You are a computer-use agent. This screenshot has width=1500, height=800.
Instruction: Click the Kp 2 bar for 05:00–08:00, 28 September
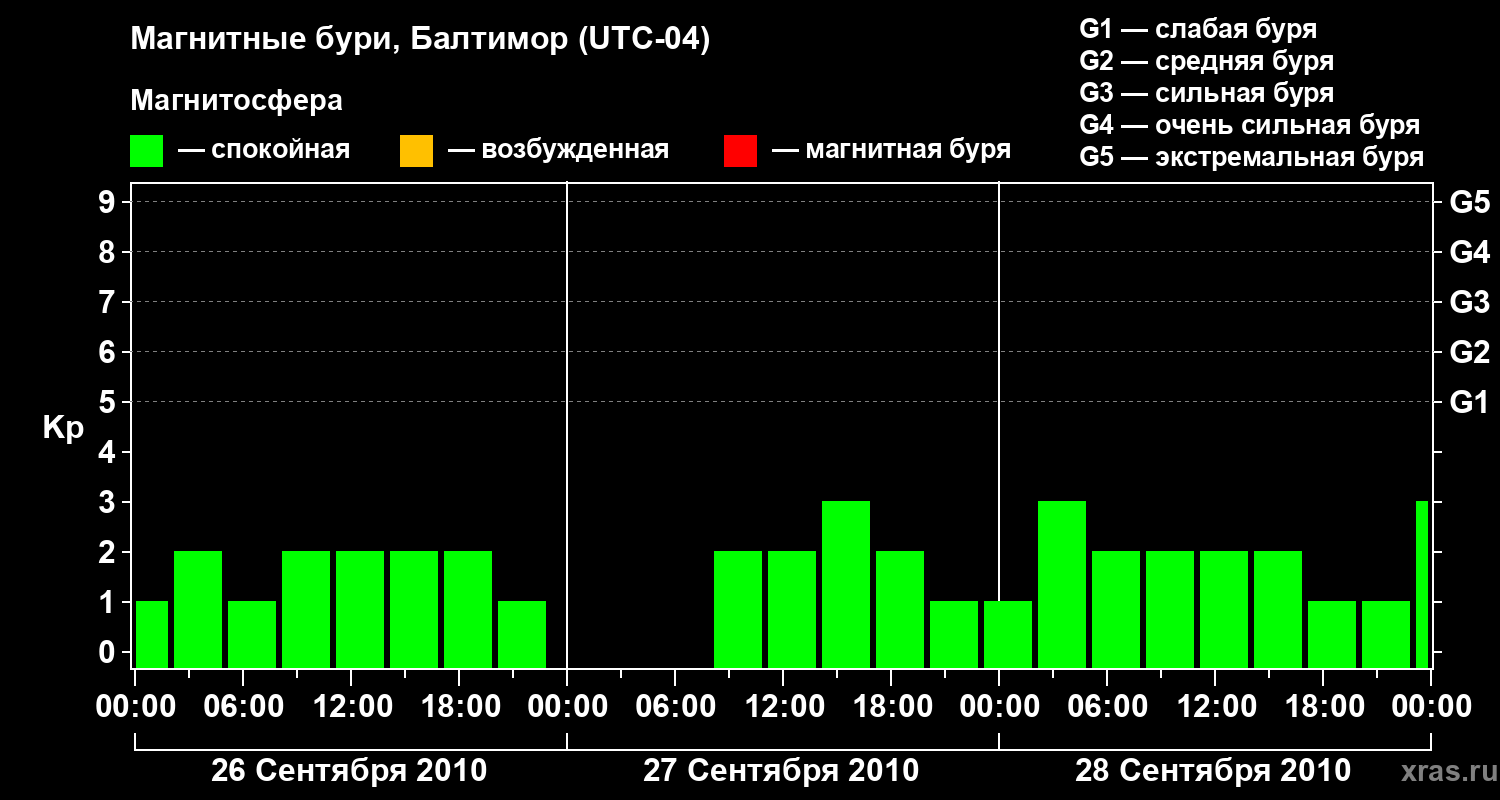(1116, 610)
